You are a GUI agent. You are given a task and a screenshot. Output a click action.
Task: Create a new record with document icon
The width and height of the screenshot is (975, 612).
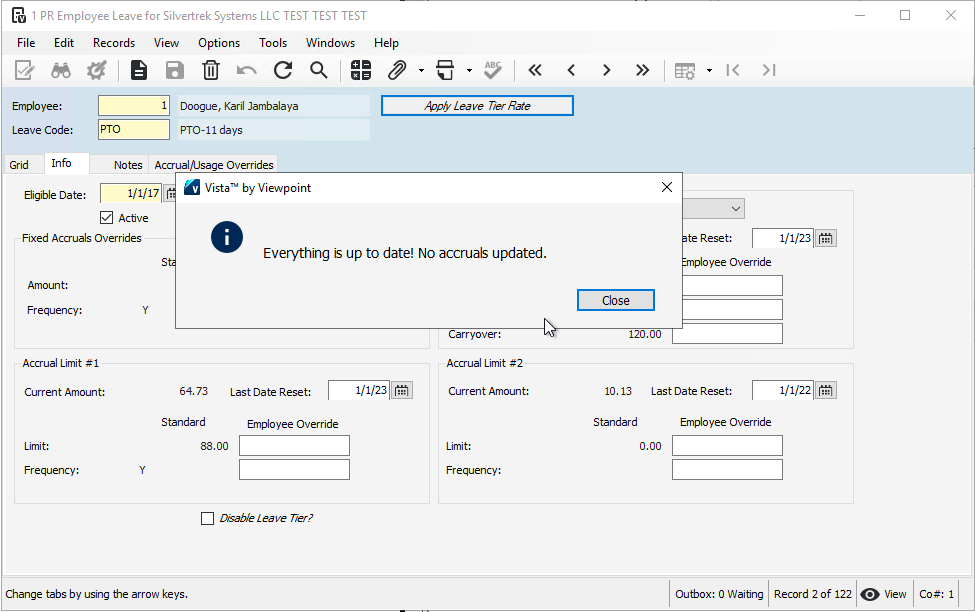point(139,70)
